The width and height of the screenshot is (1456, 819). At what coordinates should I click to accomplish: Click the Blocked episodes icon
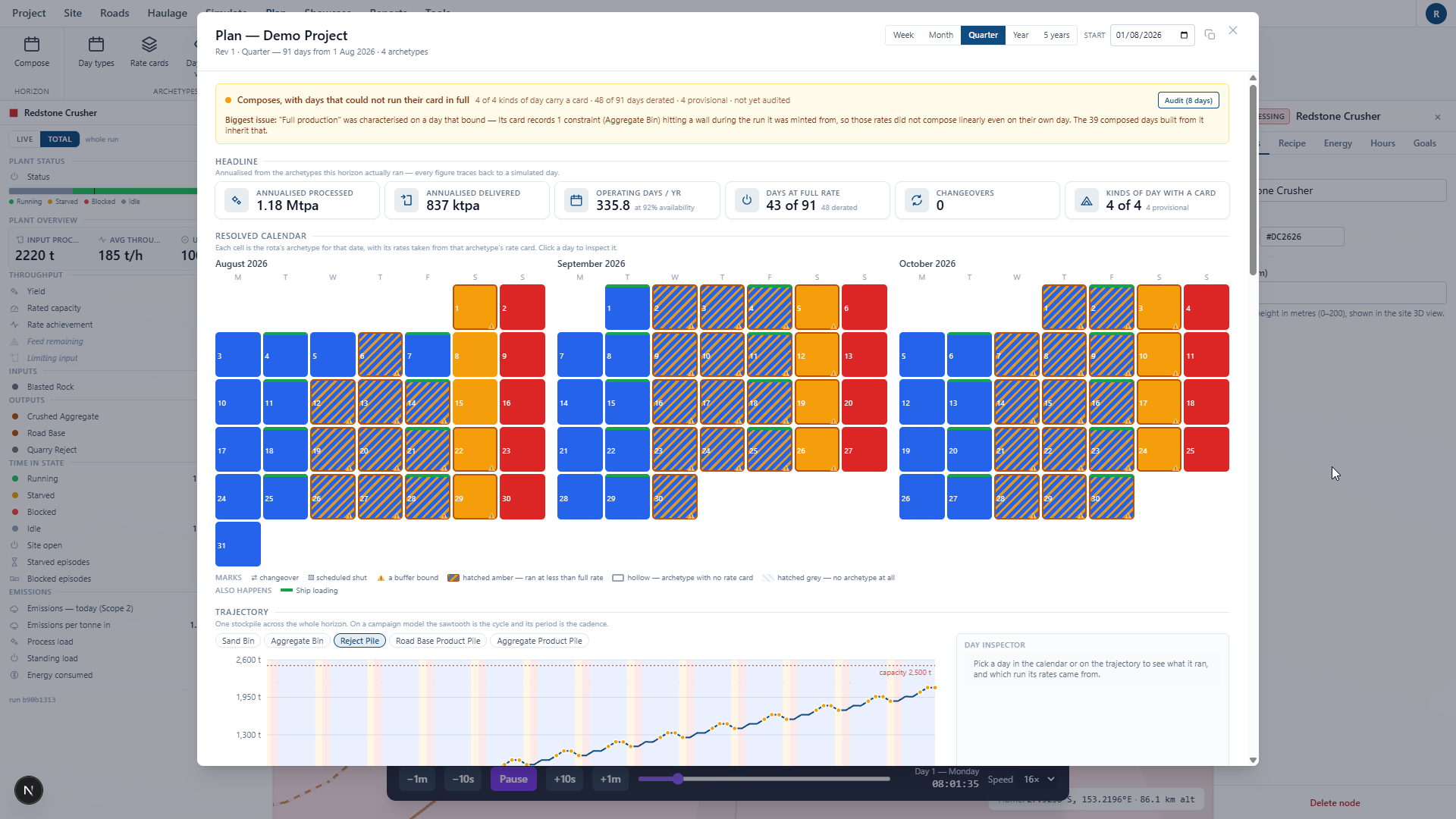[14, 579]
